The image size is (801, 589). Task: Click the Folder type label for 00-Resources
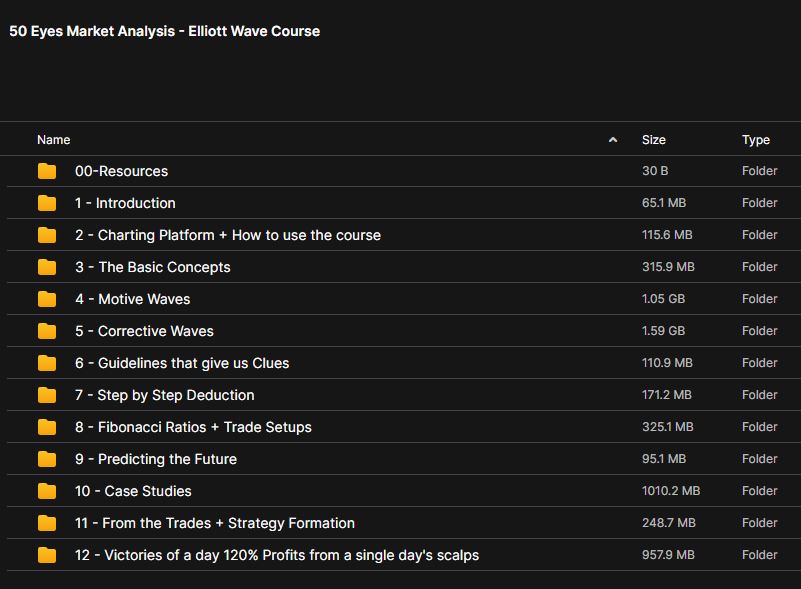pos(760,171)
